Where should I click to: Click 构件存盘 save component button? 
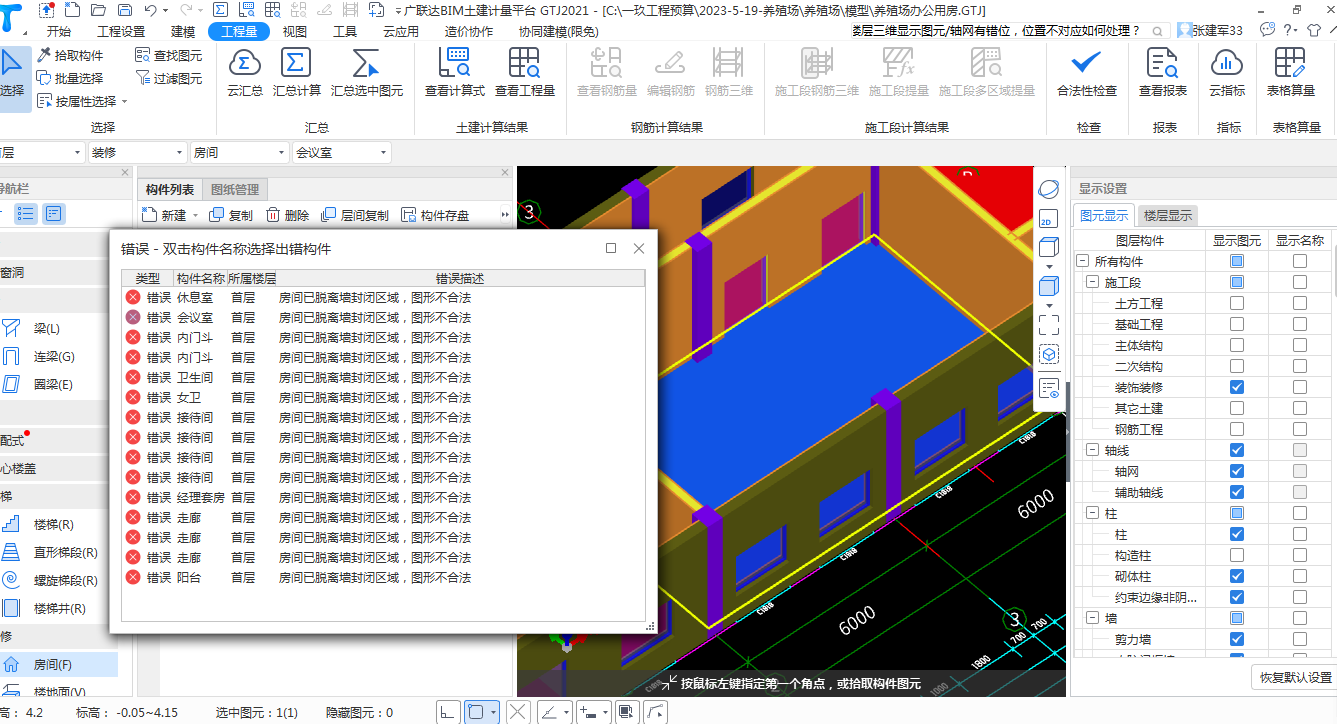pos(435,215)
